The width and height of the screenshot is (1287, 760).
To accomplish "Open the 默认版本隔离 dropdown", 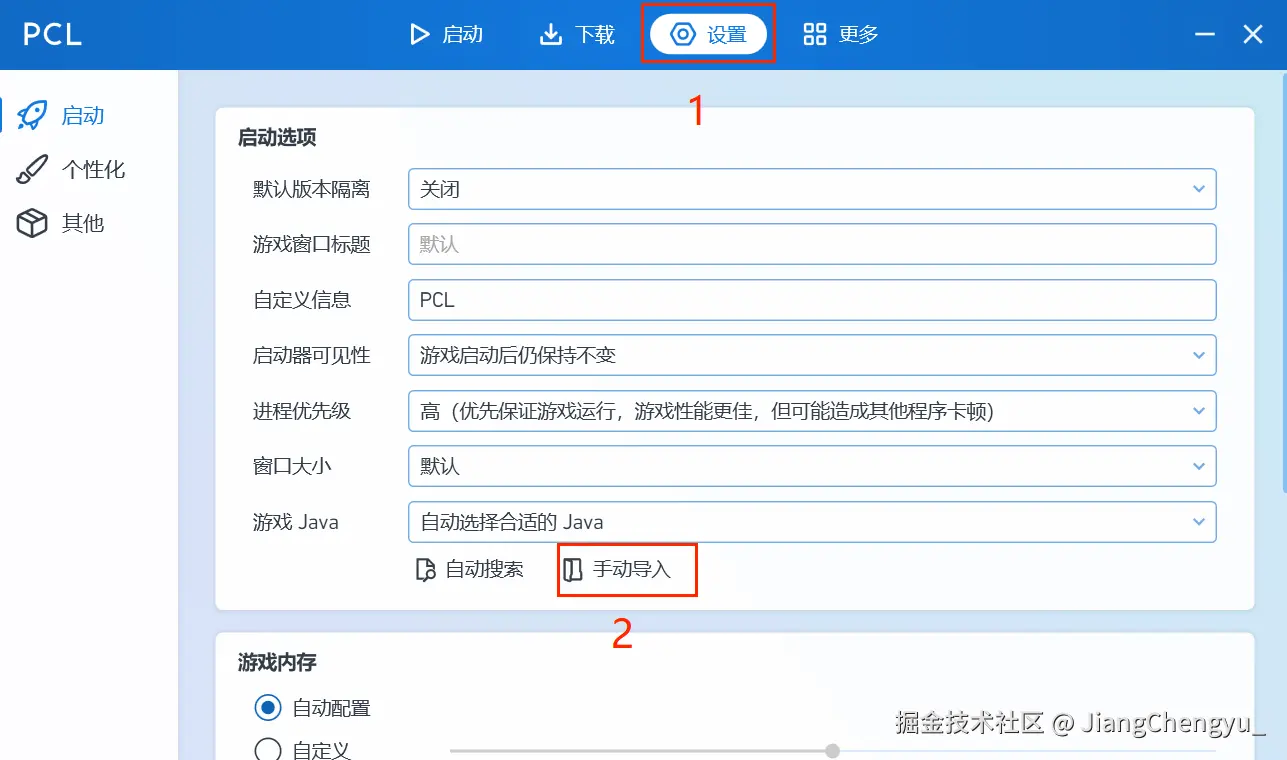I will [812, 189].
